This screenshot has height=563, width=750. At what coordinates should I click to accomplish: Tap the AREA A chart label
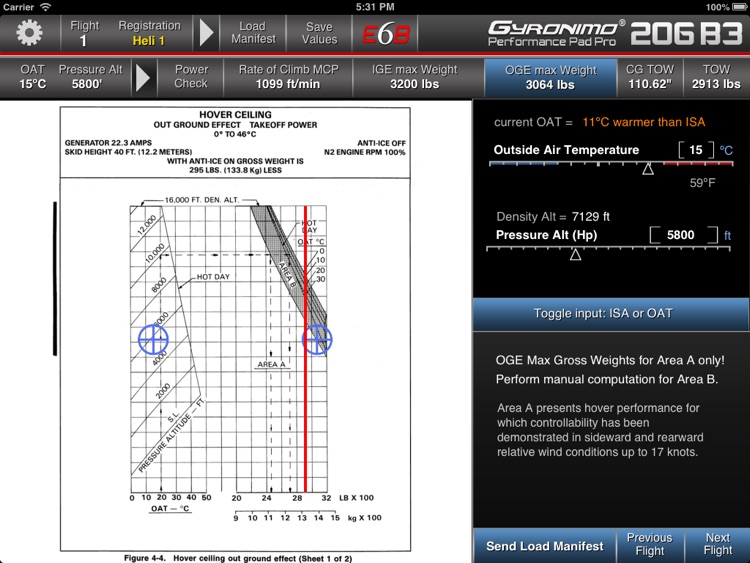tap(271, 364)
